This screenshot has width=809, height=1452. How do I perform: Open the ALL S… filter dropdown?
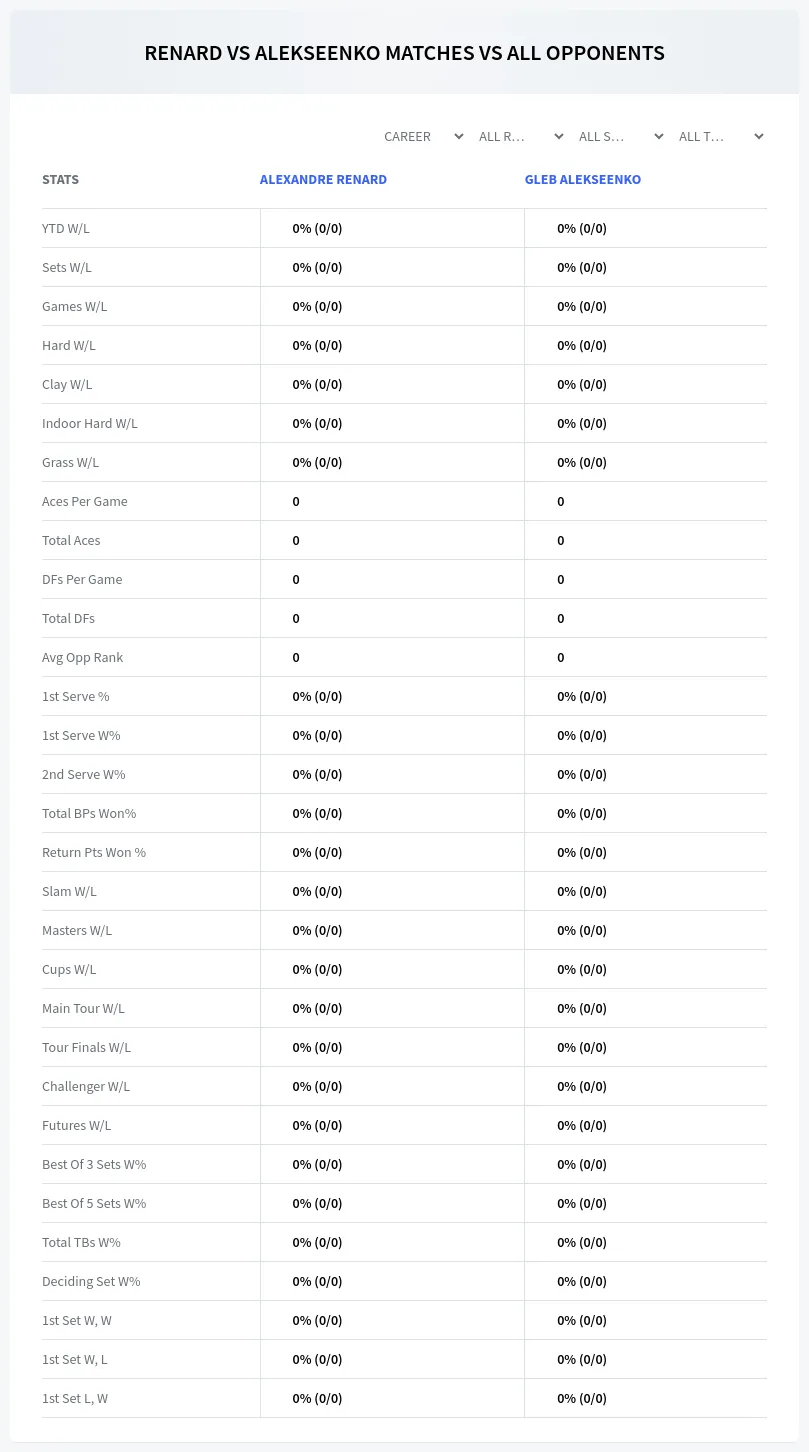point(621,136)
